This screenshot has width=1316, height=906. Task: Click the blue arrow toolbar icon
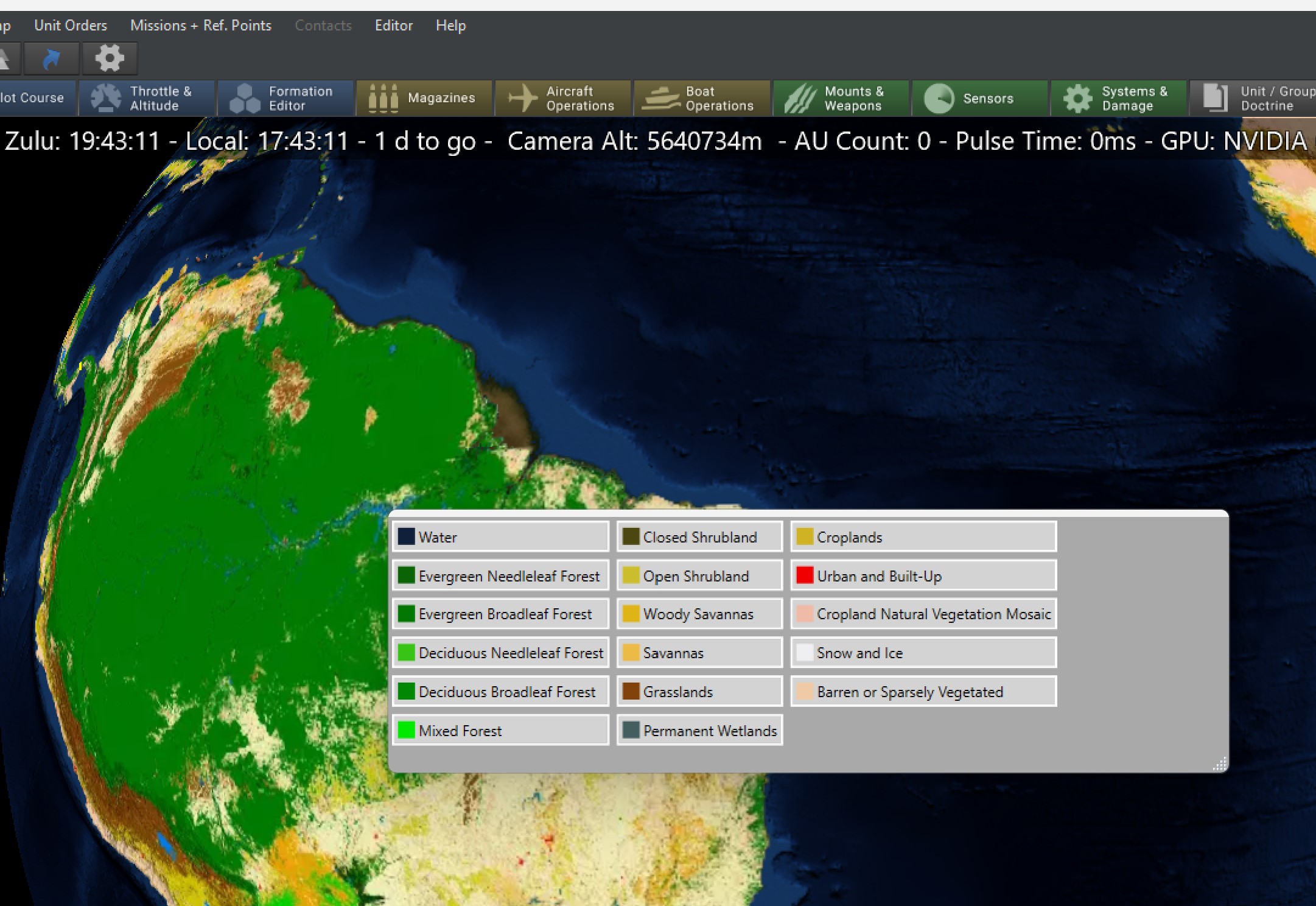pyautogui.click(x=52, y=58)
